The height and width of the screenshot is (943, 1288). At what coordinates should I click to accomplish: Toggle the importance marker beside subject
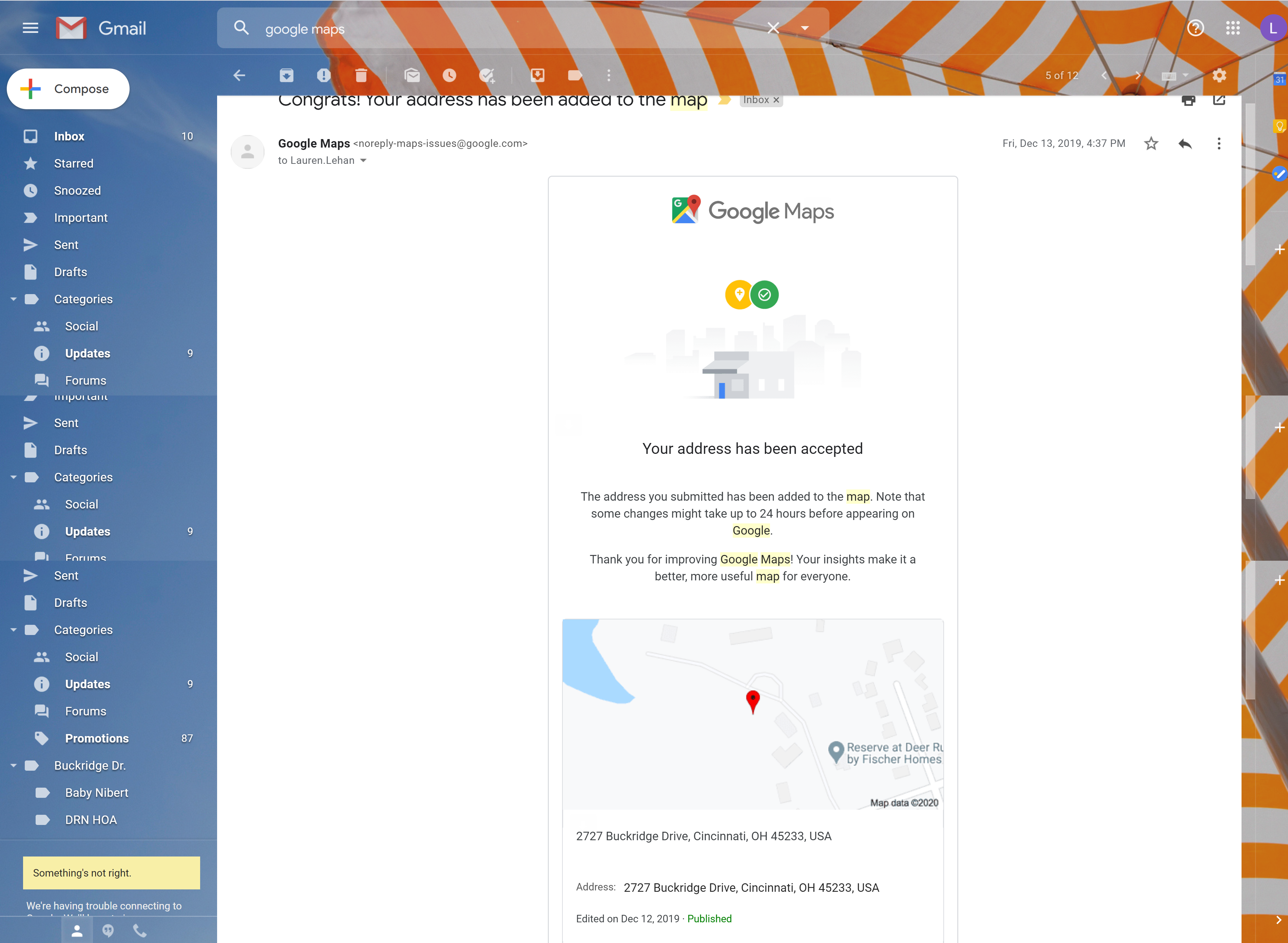pos(724,100)
